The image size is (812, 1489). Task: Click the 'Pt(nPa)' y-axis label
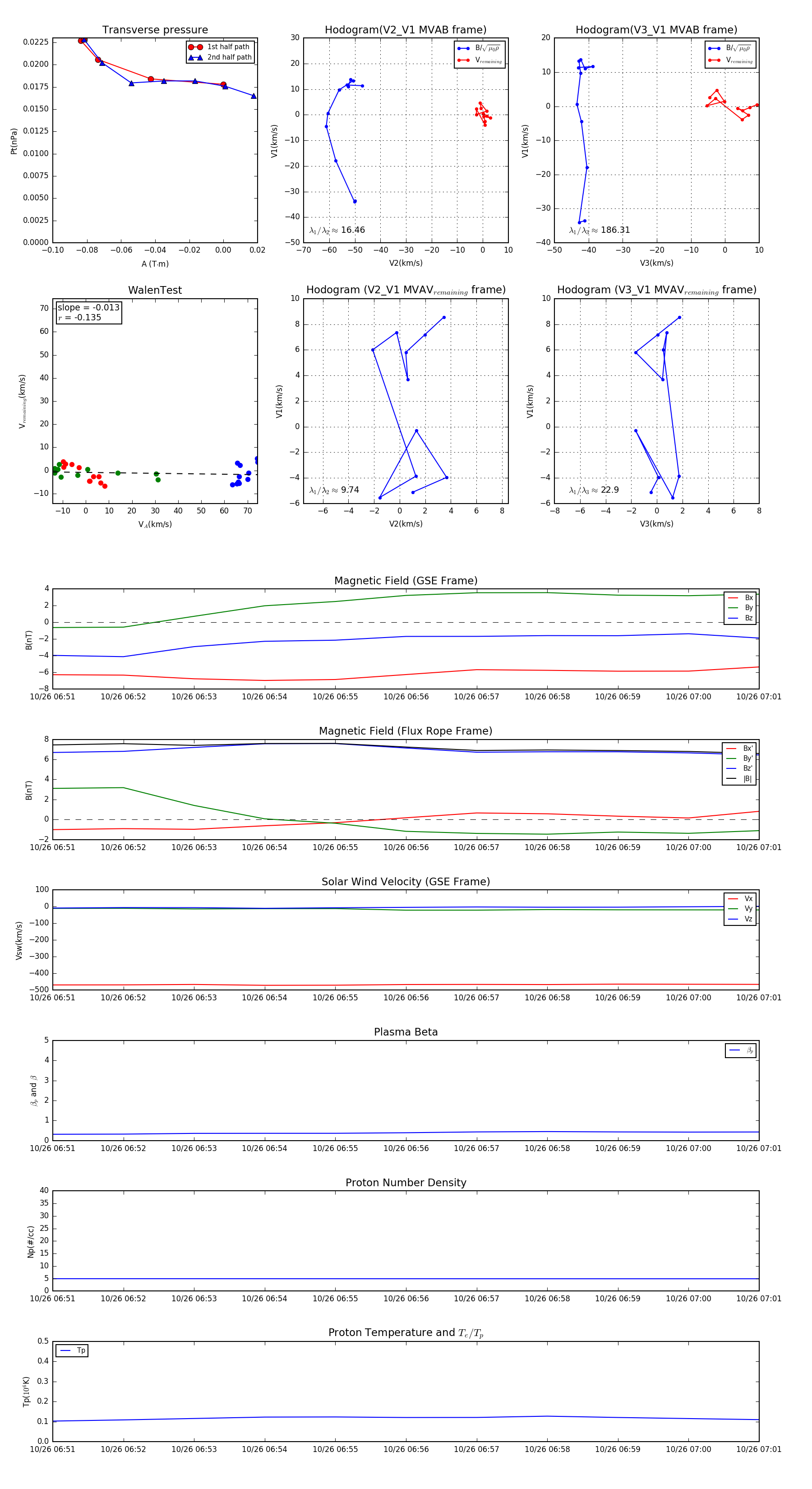14,141
